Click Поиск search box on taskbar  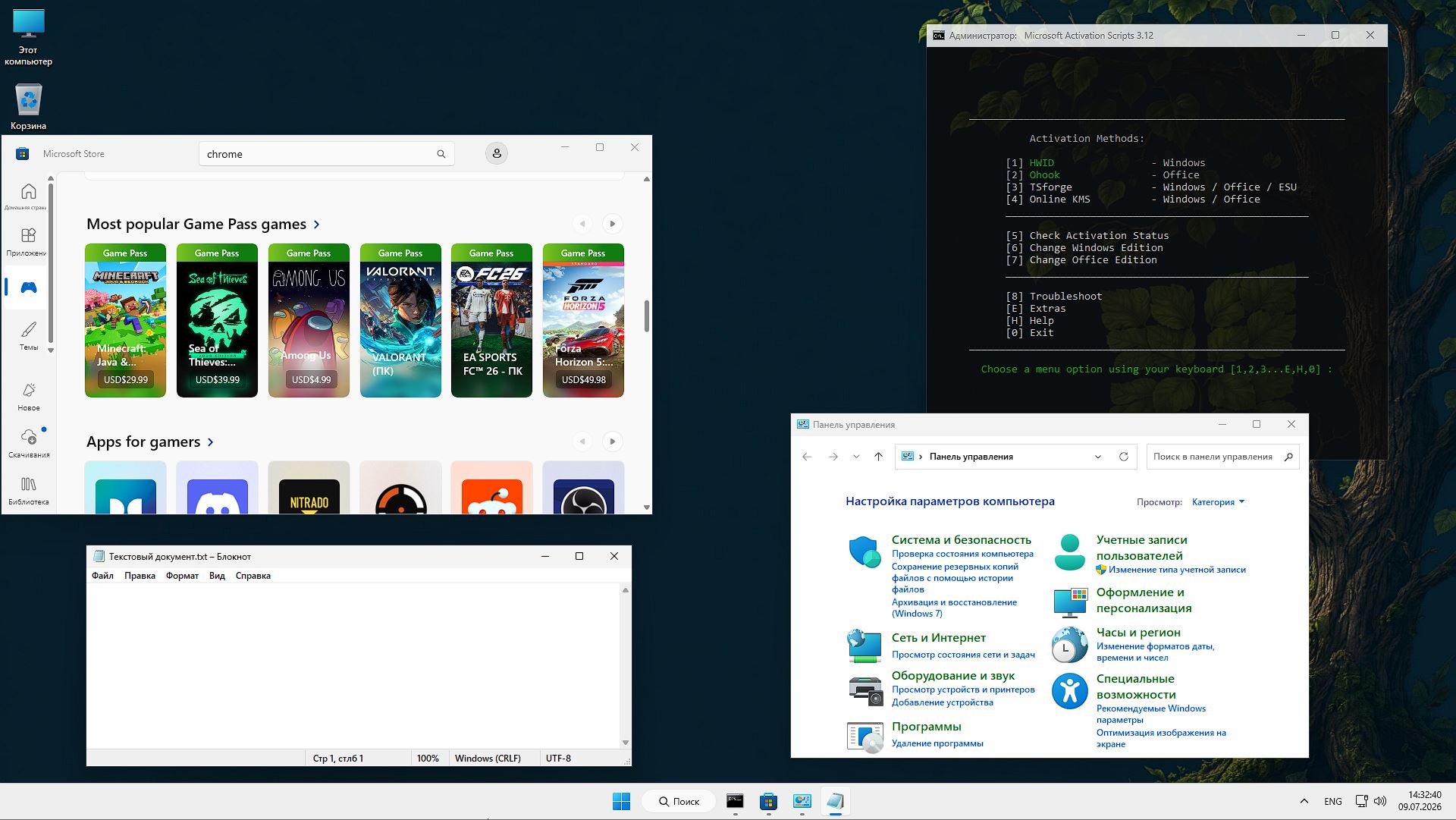(679, 801)
